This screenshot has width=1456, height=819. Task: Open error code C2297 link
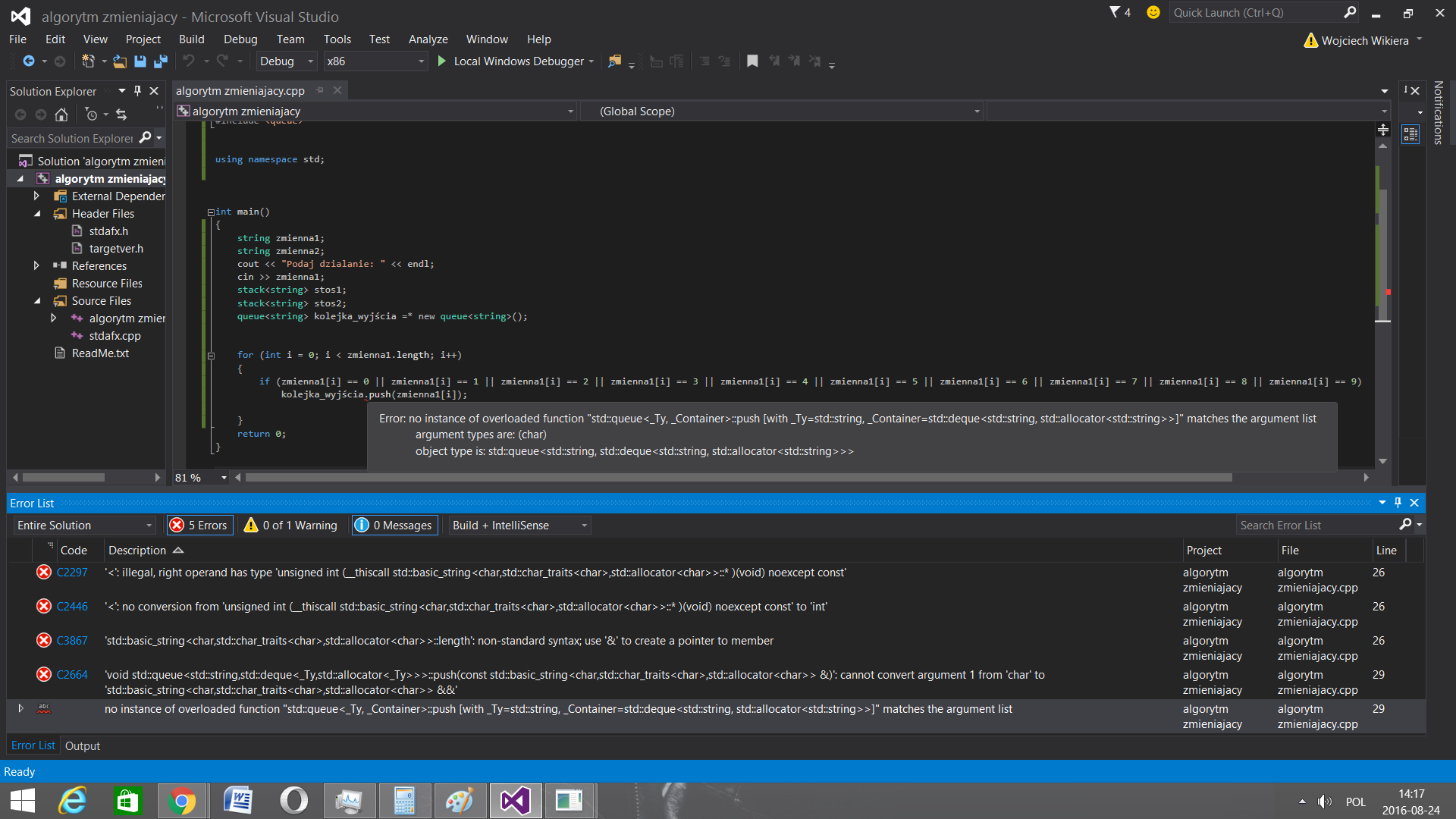(x=72, y=573)
